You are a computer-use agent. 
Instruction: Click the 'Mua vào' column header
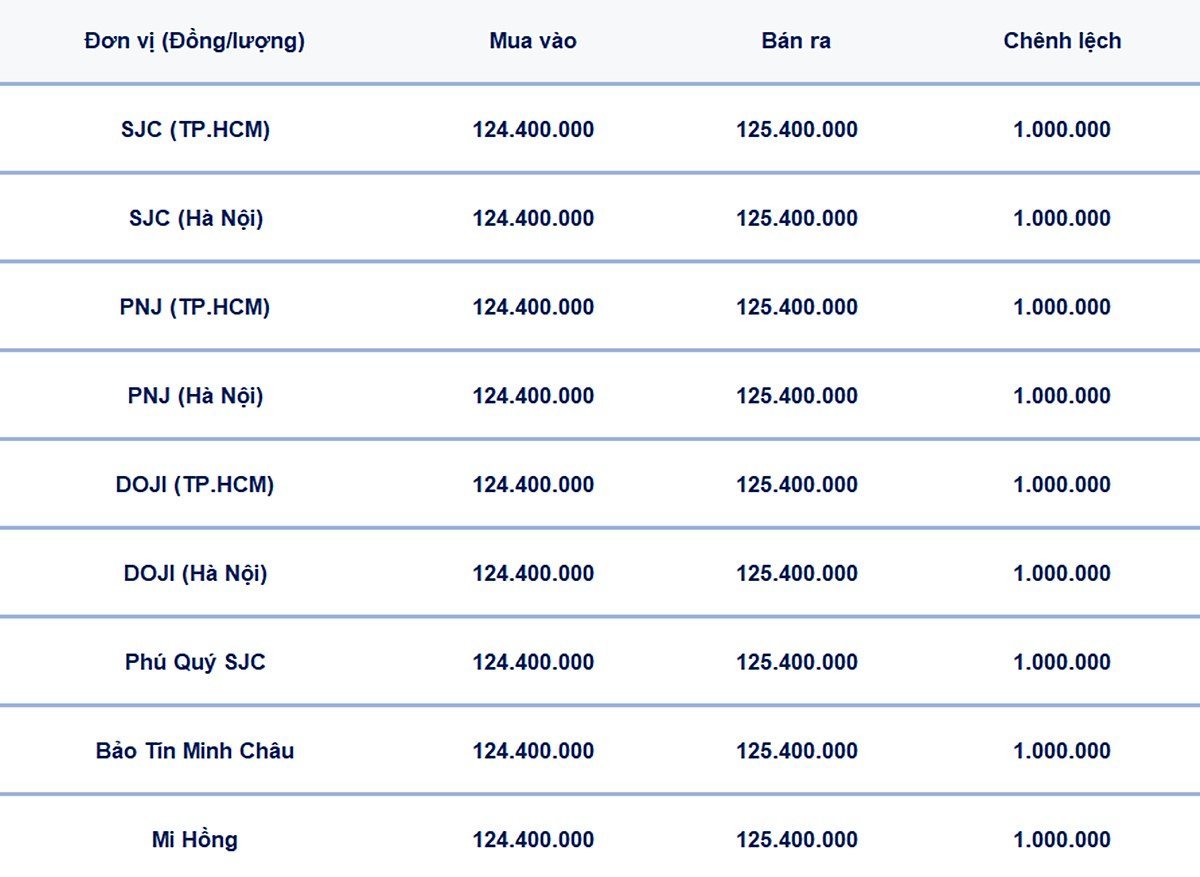coord(533,41)
